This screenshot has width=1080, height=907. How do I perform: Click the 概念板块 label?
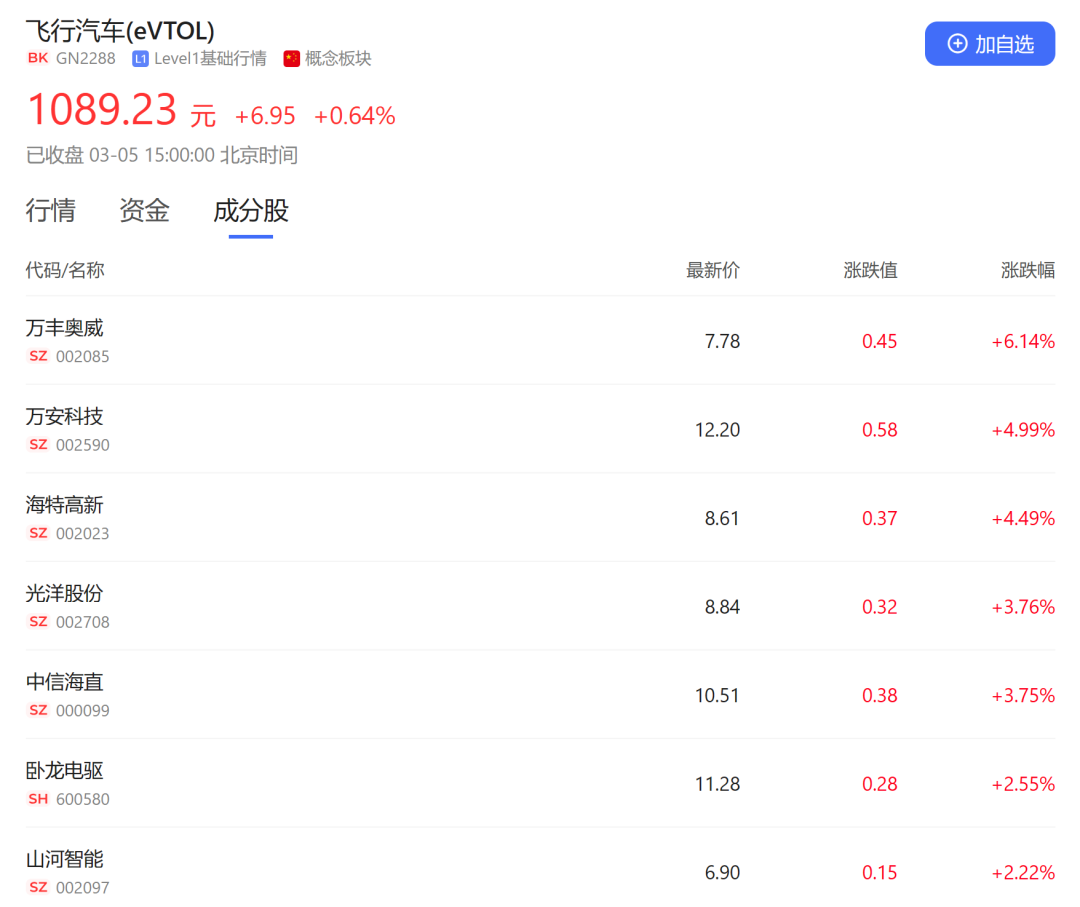point(338,59)
